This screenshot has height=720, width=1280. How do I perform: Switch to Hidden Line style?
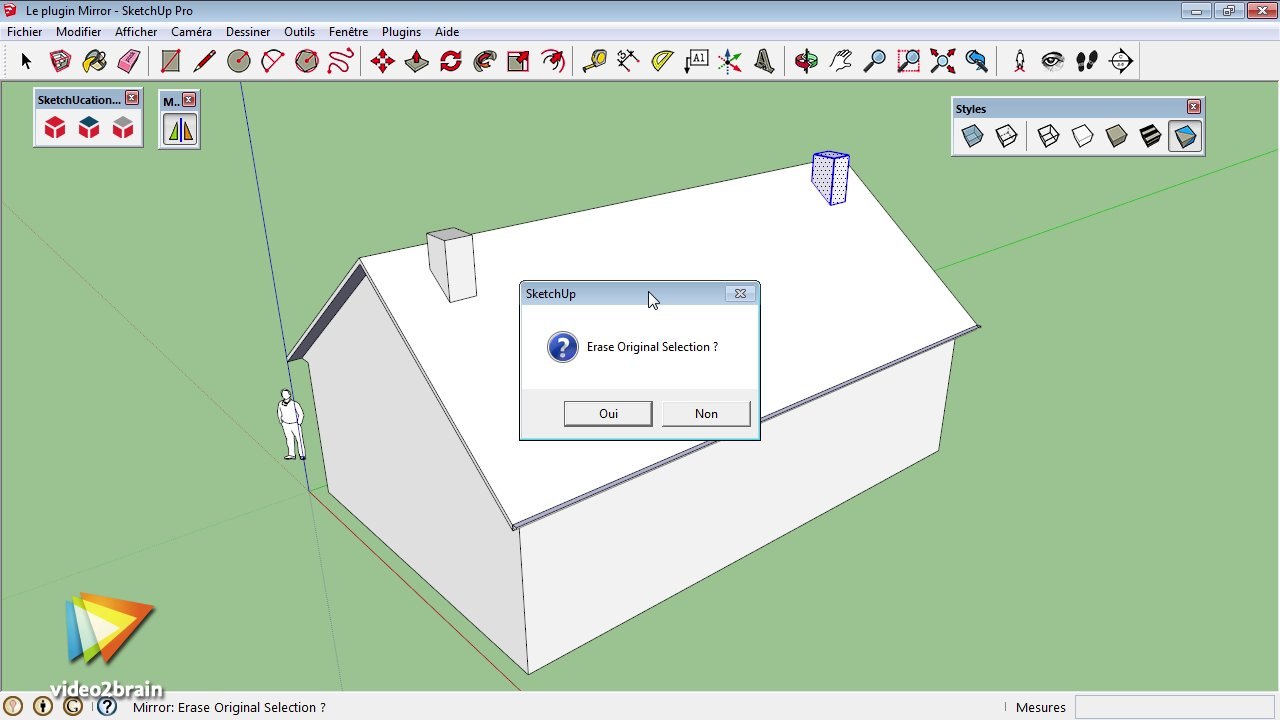point(1082,136)
